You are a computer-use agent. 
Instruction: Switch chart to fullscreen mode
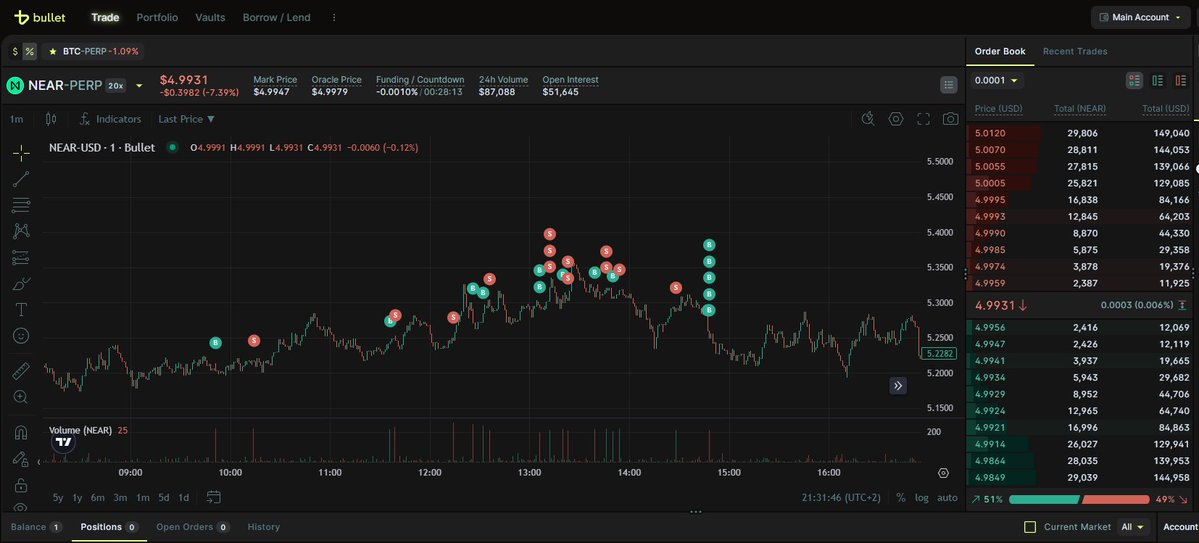point(923,119)
